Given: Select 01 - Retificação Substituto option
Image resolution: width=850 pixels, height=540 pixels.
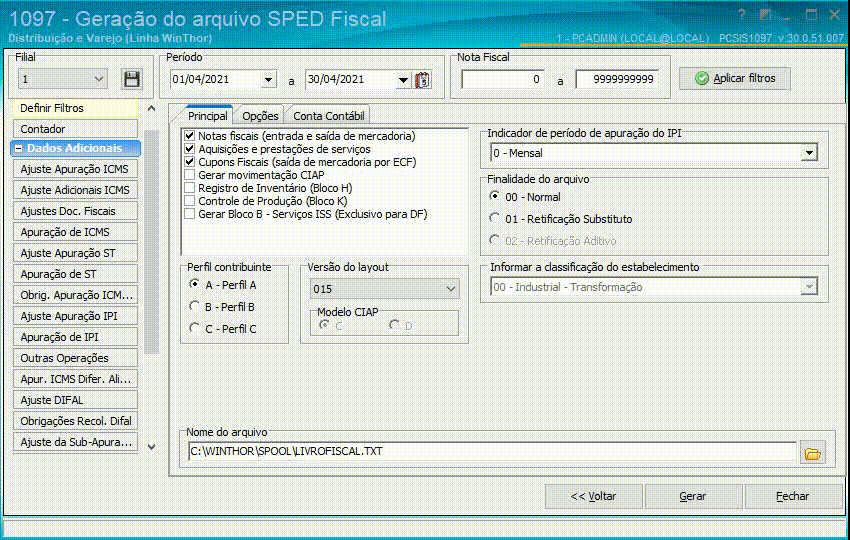Looking at the screenshot, I should point(494,218).
